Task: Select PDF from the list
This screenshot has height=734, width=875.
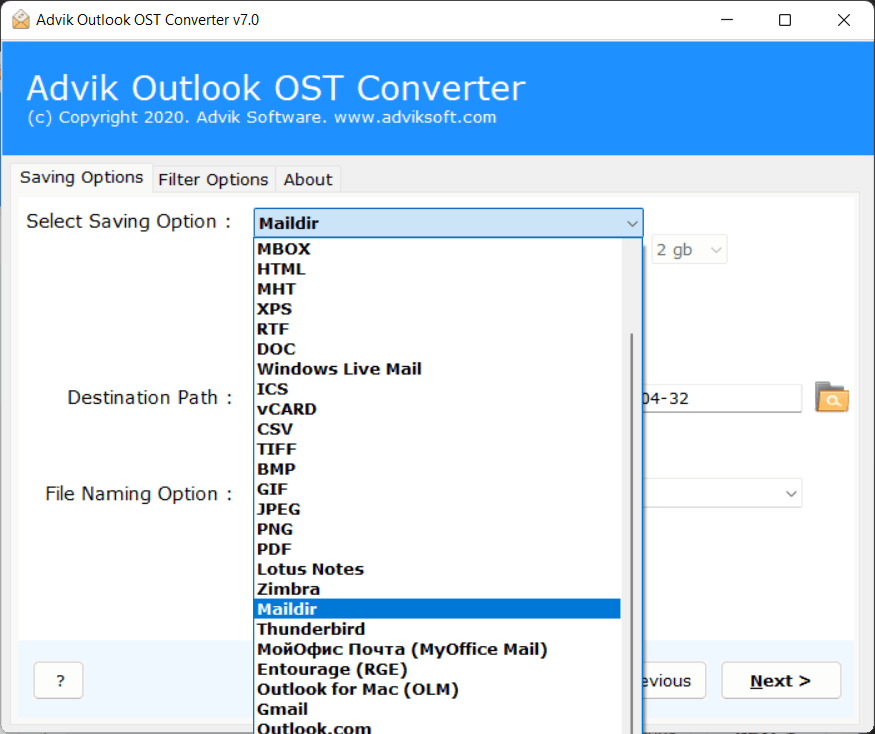Action: pos(437,549)
